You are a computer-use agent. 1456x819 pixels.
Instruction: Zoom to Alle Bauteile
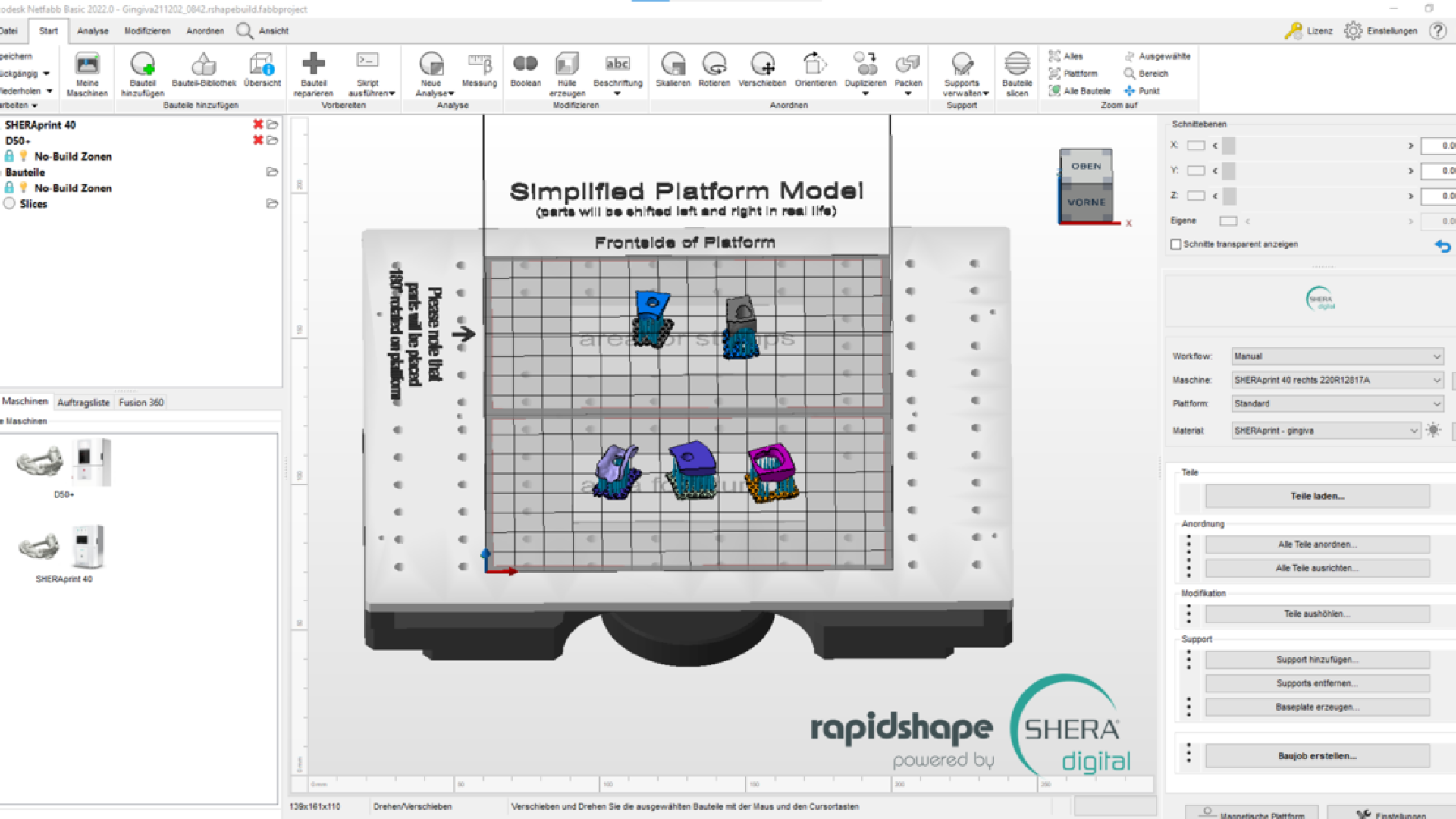click(1079, 91)
